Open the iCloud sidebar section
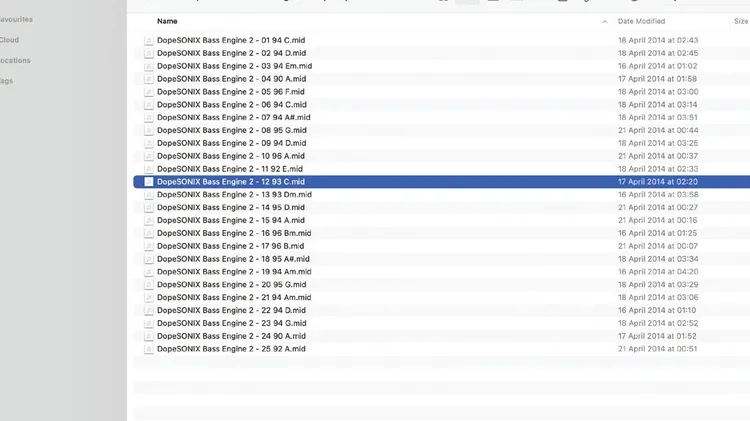The width and height of the screenshot is (750, 421). click(10, 40)
